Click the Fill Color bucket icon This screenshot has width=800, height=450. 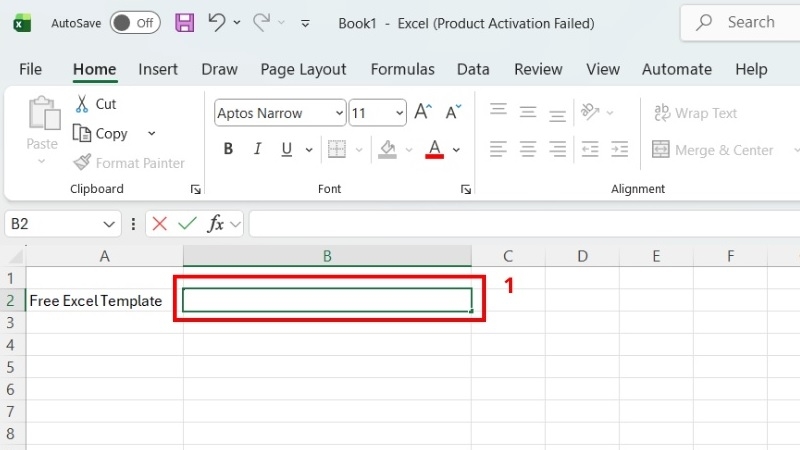387,149
